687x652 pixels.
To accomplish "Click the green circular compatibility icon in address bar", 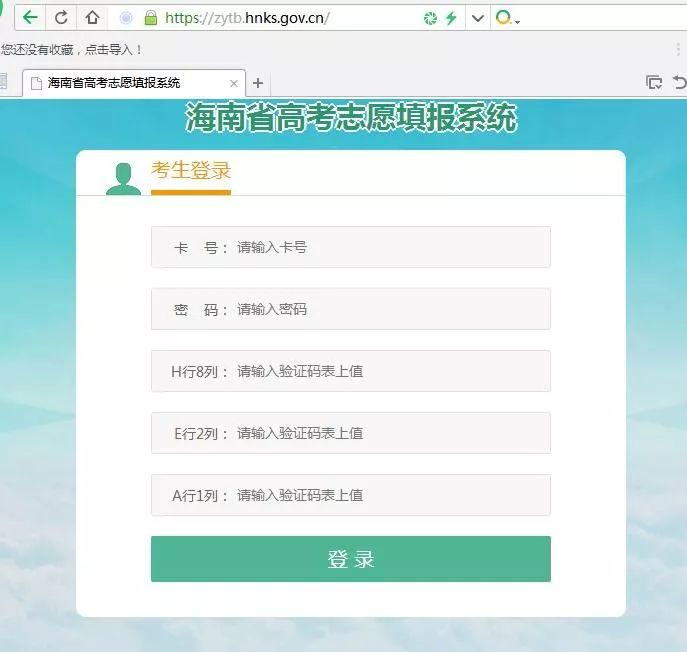I will tap(430, 18).
